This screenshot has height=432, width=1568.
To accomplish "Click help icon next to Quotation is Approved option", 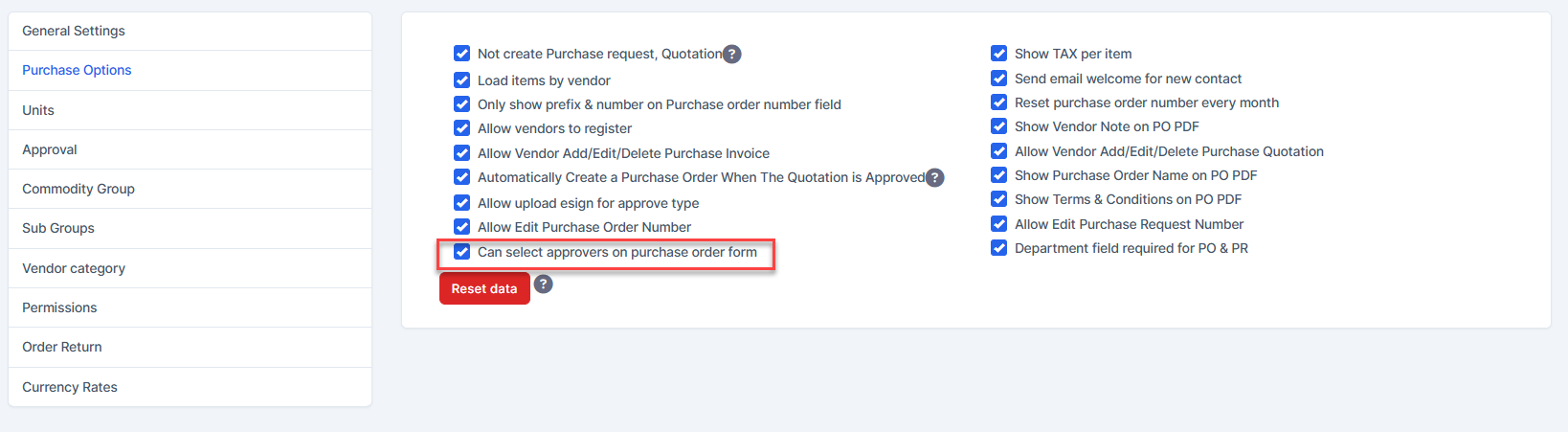I will coord(935,178).
